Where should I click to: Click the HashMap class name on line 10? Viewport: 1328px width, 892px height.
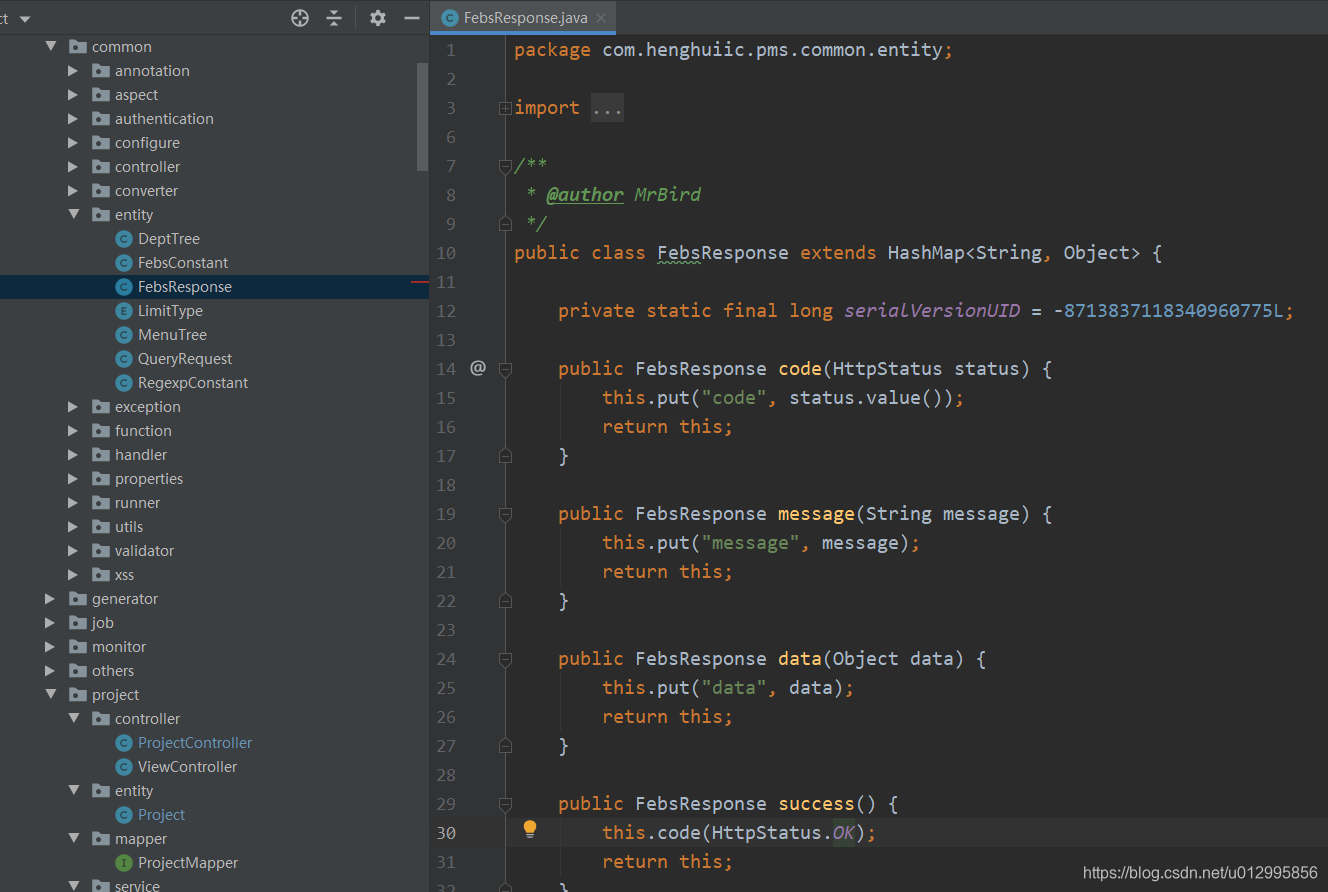click(x=926, y=252)
